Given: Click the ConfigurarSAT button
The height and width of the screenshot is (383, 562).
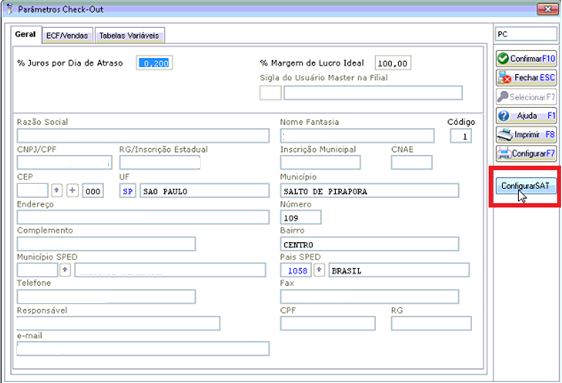Looking at the screenshot, I should pyautogui.click(x=526, y=186).
